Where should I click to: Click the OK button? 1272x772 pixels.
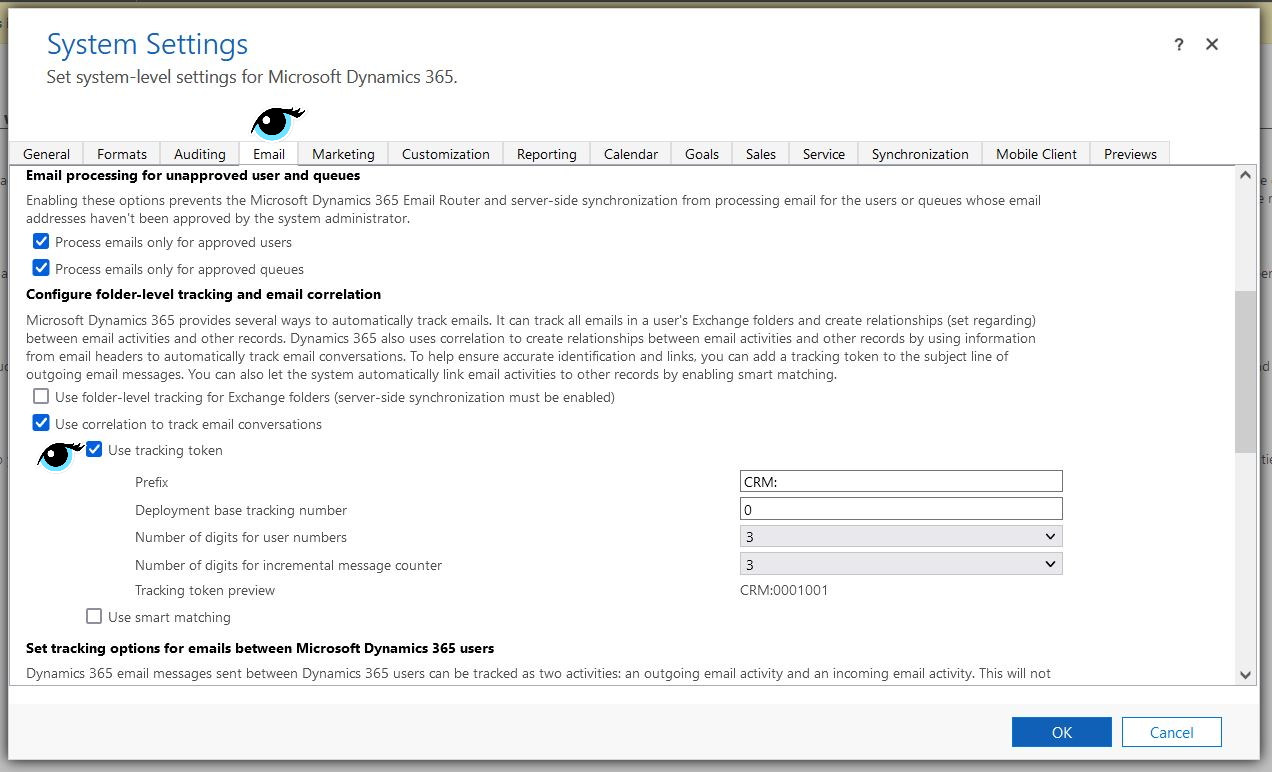coord(1061,732)
